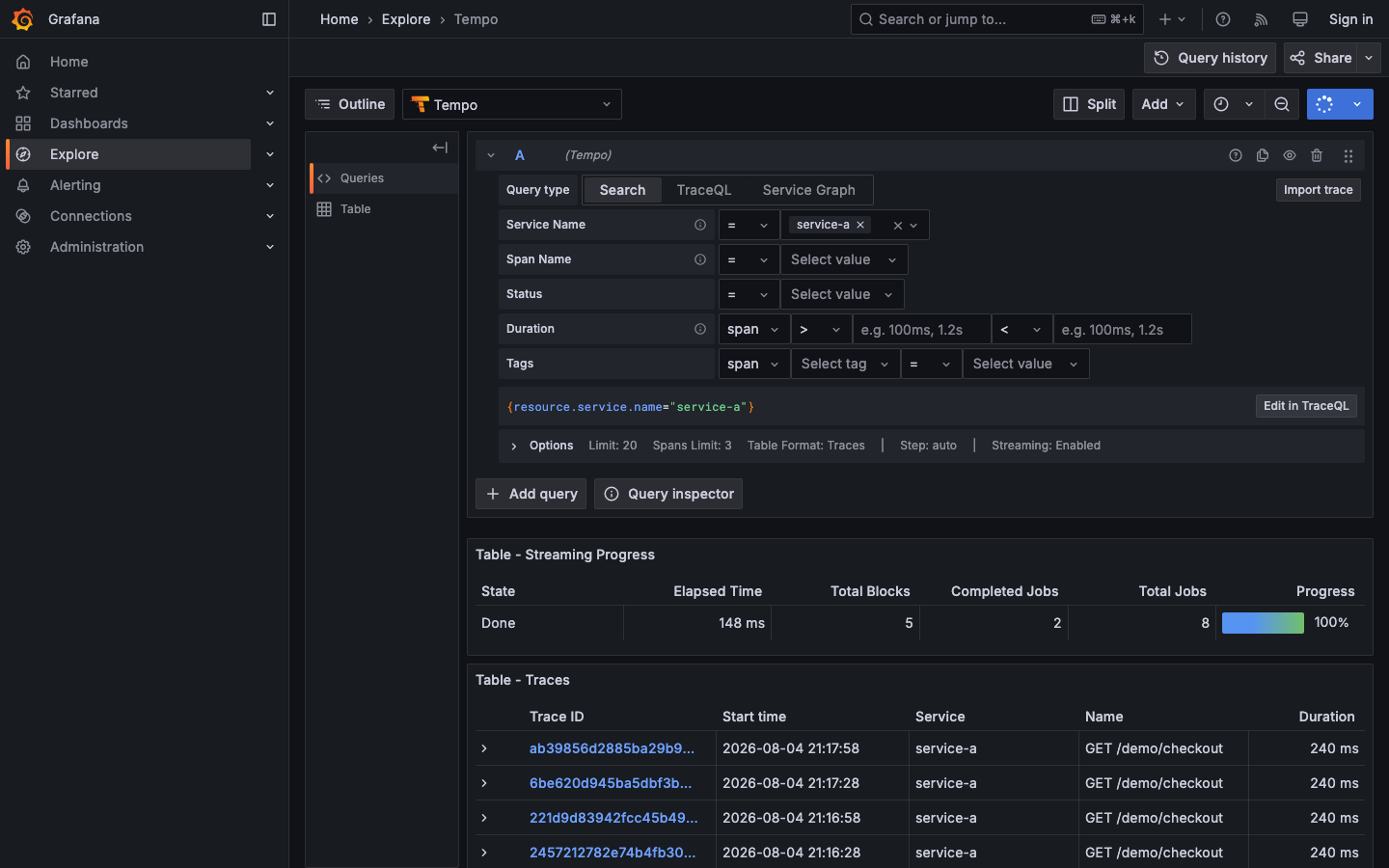
Task: Click Sign in
Action: 1350,19
